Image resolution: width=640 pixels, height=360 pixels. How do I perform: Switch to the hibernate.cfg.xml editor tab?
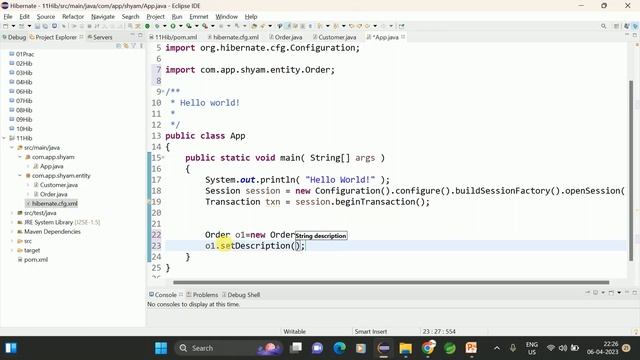click(233, 37)
